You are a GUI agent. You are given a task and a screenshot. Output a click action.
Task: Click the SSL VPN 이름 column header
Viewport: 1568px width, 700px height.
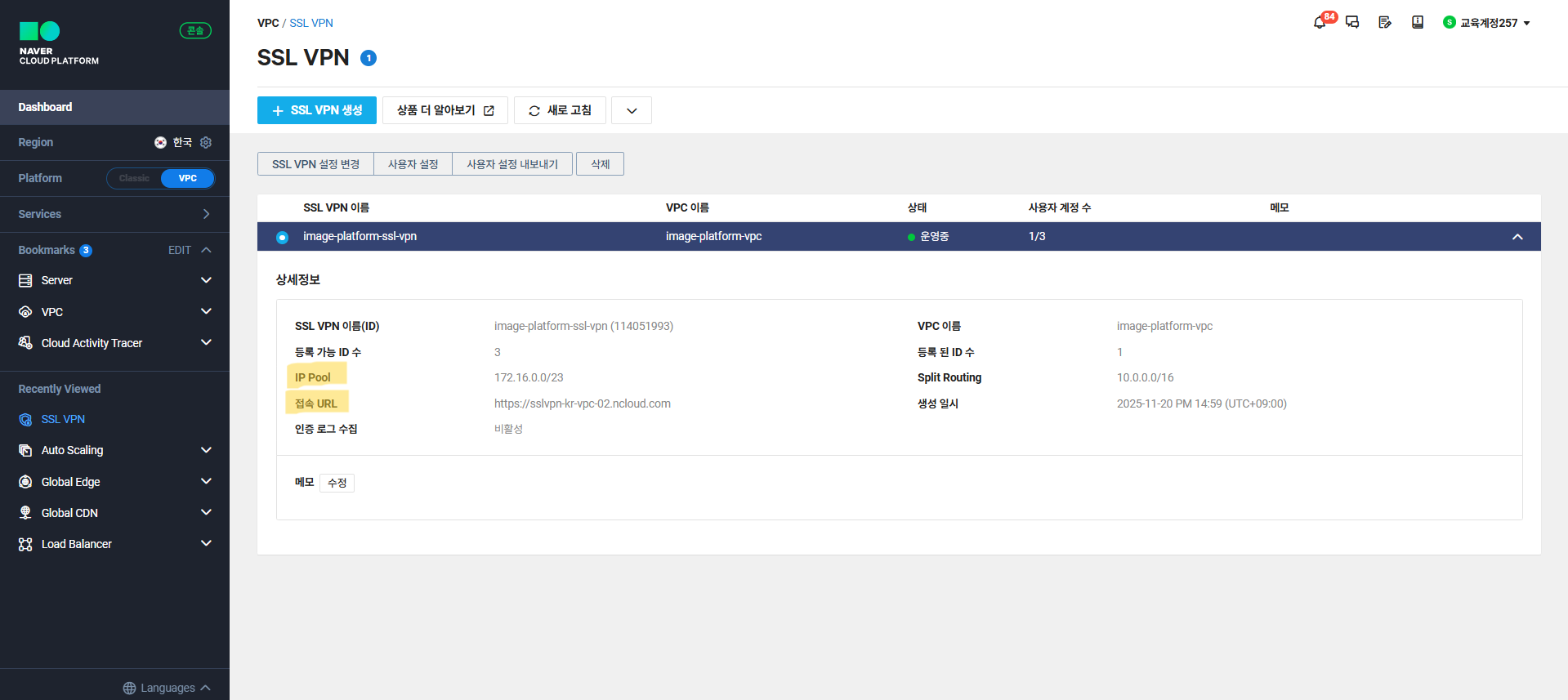tap(336, 207)
